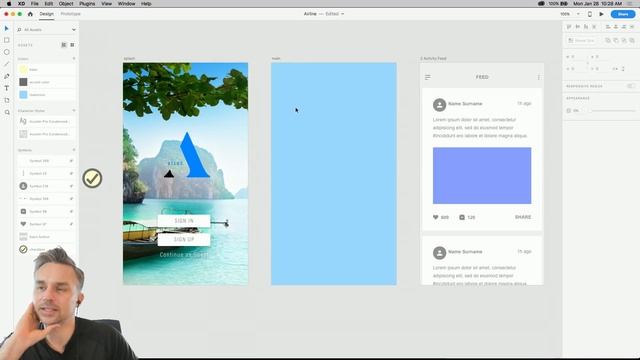Viewport: 640px width, 360px height.
Task: Open the Window menu
Action: coord(127,4)
